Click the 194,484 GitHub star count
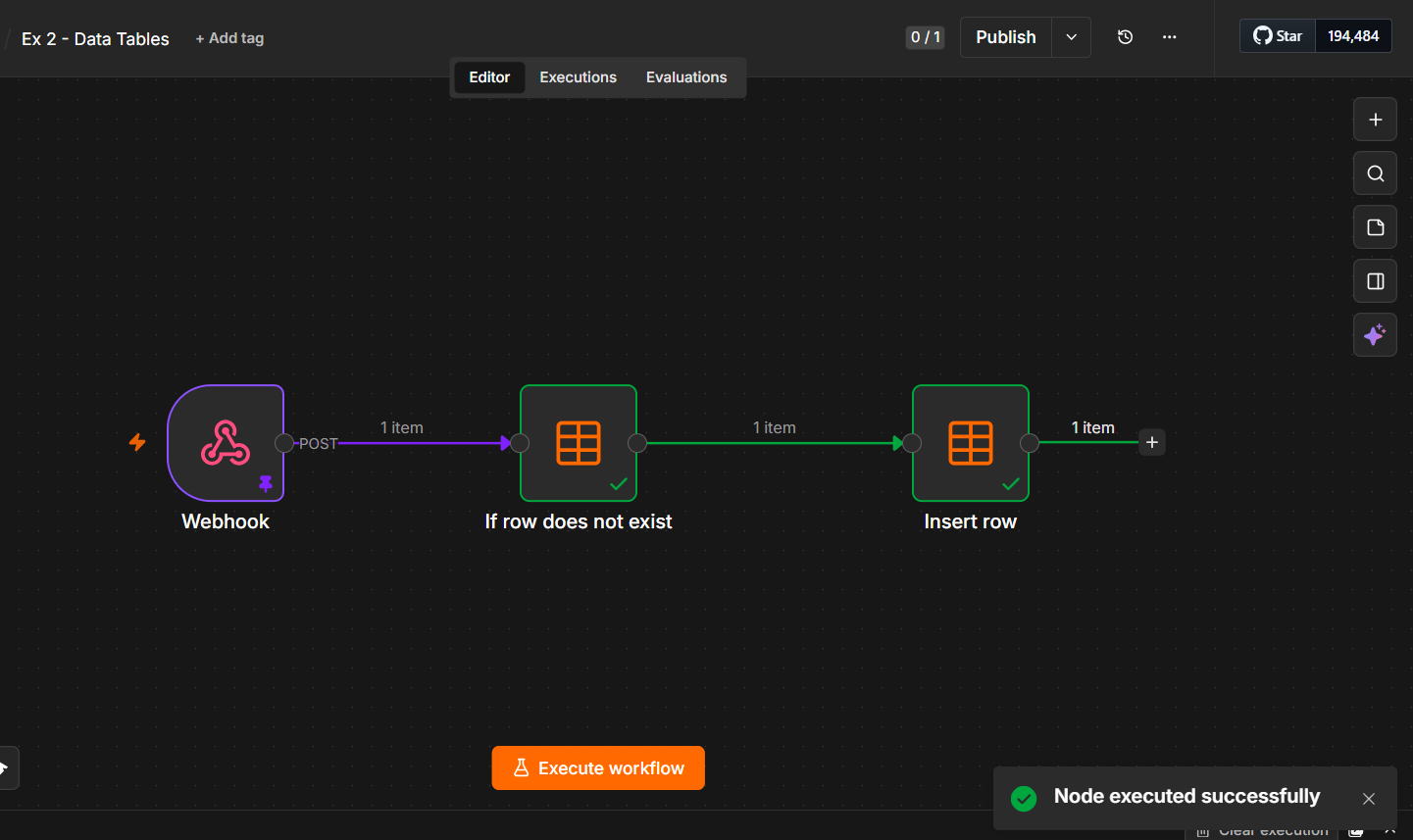The height and width of the screenshot is (840, 1413). coord(1353,36)
